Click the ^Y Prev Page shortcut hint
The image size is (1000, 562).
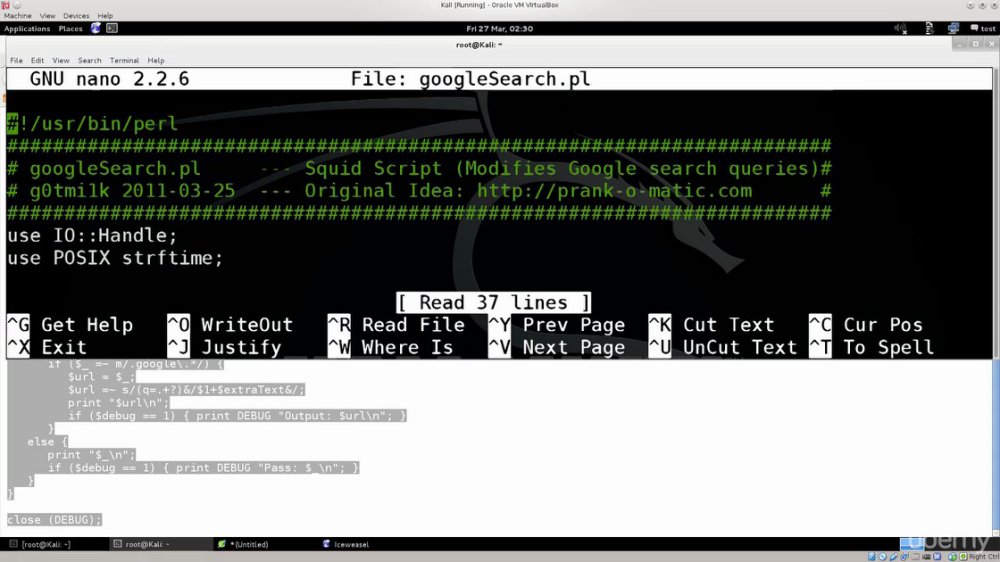[557, 325]
